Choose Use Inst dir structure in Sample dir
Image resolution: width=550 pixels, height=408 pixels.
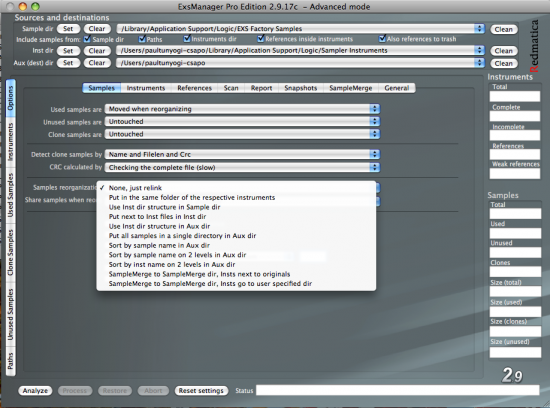236,207
